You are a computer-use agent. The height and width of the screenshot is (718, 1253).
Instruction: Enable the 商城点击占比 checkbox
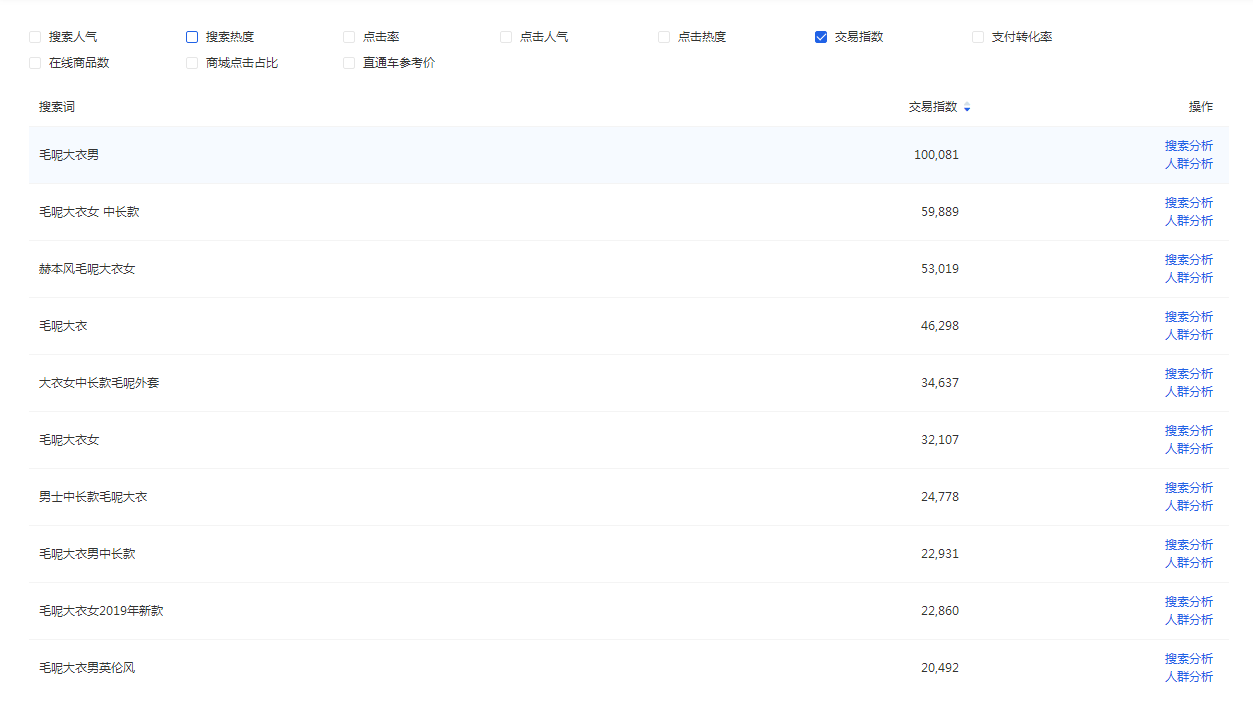coord(192,63)
